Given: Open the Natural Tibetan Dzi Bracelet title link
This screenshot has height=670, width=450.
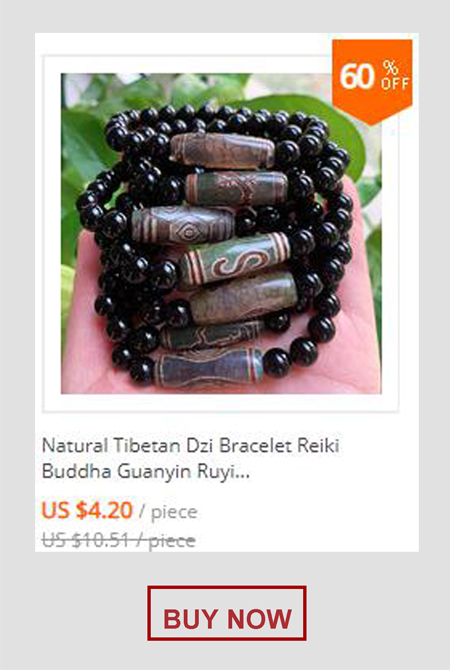Looking at the screenshot, I should click(x=191, y=458).
